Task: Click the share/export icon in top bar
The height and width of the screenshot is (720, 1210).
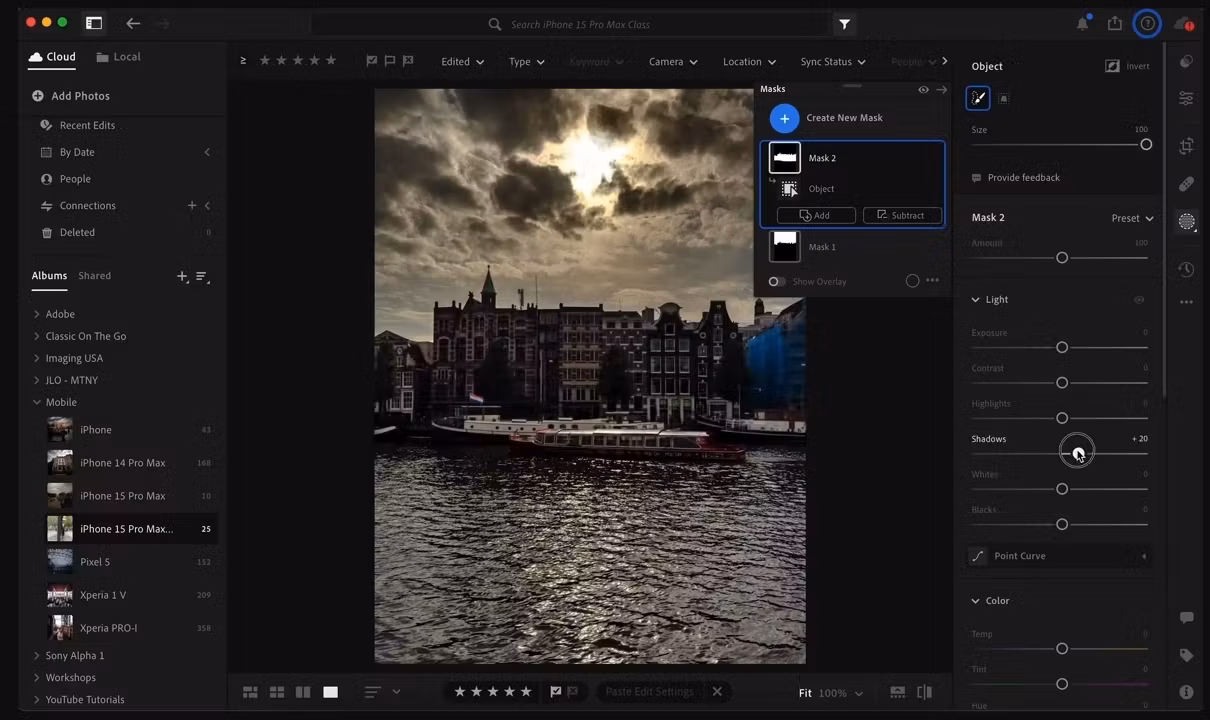Action: (x=1114, y=24)
